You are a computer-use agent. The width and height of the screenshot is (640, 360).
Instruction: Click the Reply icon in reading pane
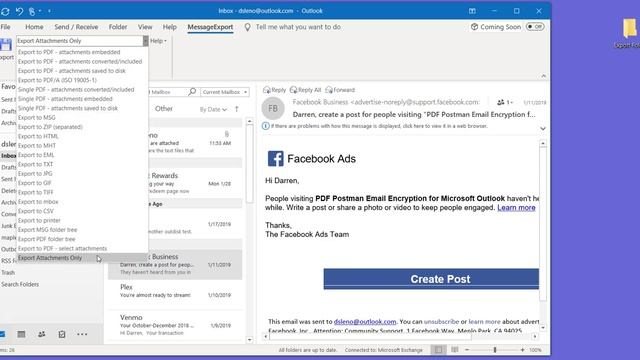267,90
